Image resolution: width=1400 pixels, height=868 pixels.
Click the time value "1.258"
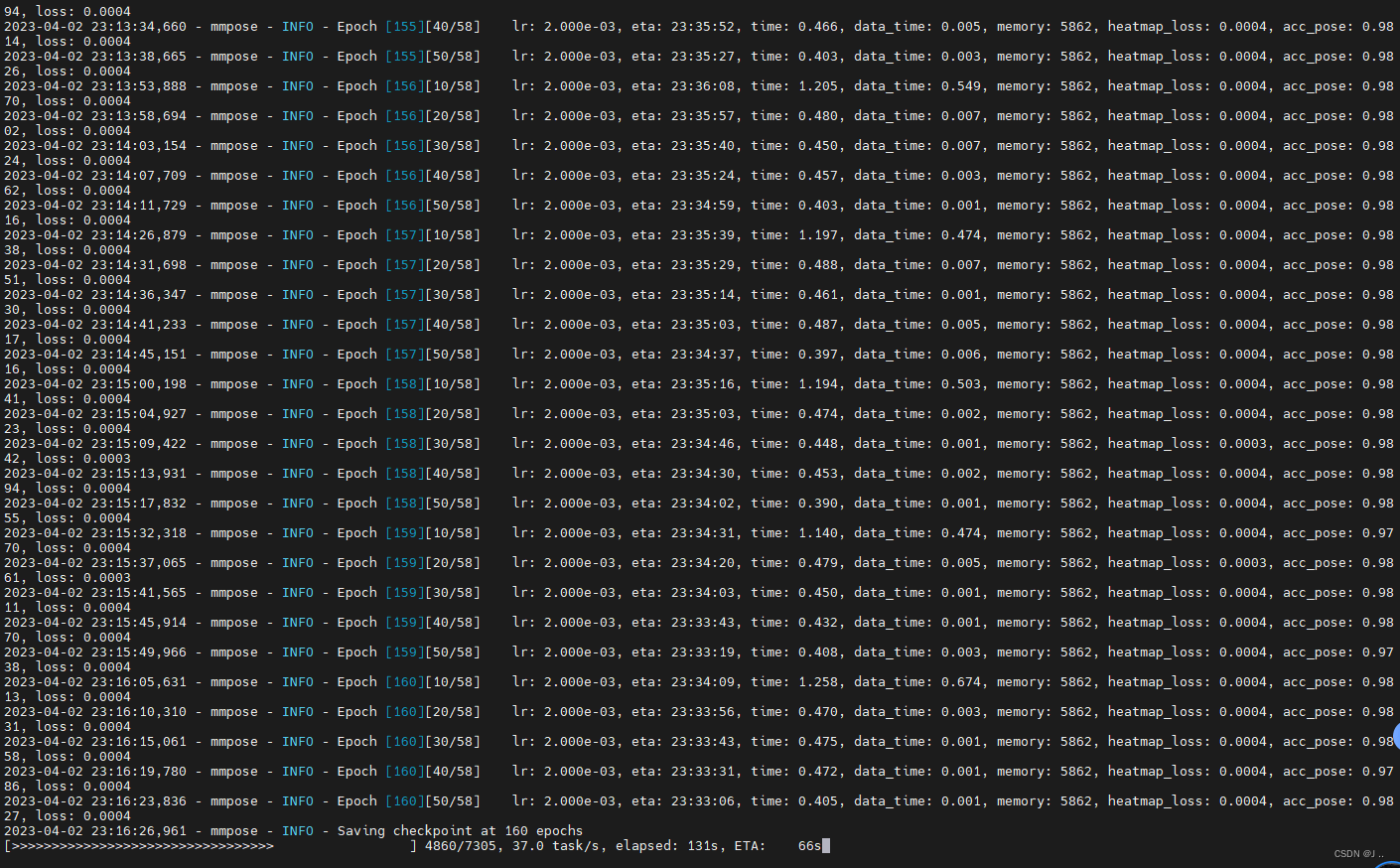coord(817,682)
